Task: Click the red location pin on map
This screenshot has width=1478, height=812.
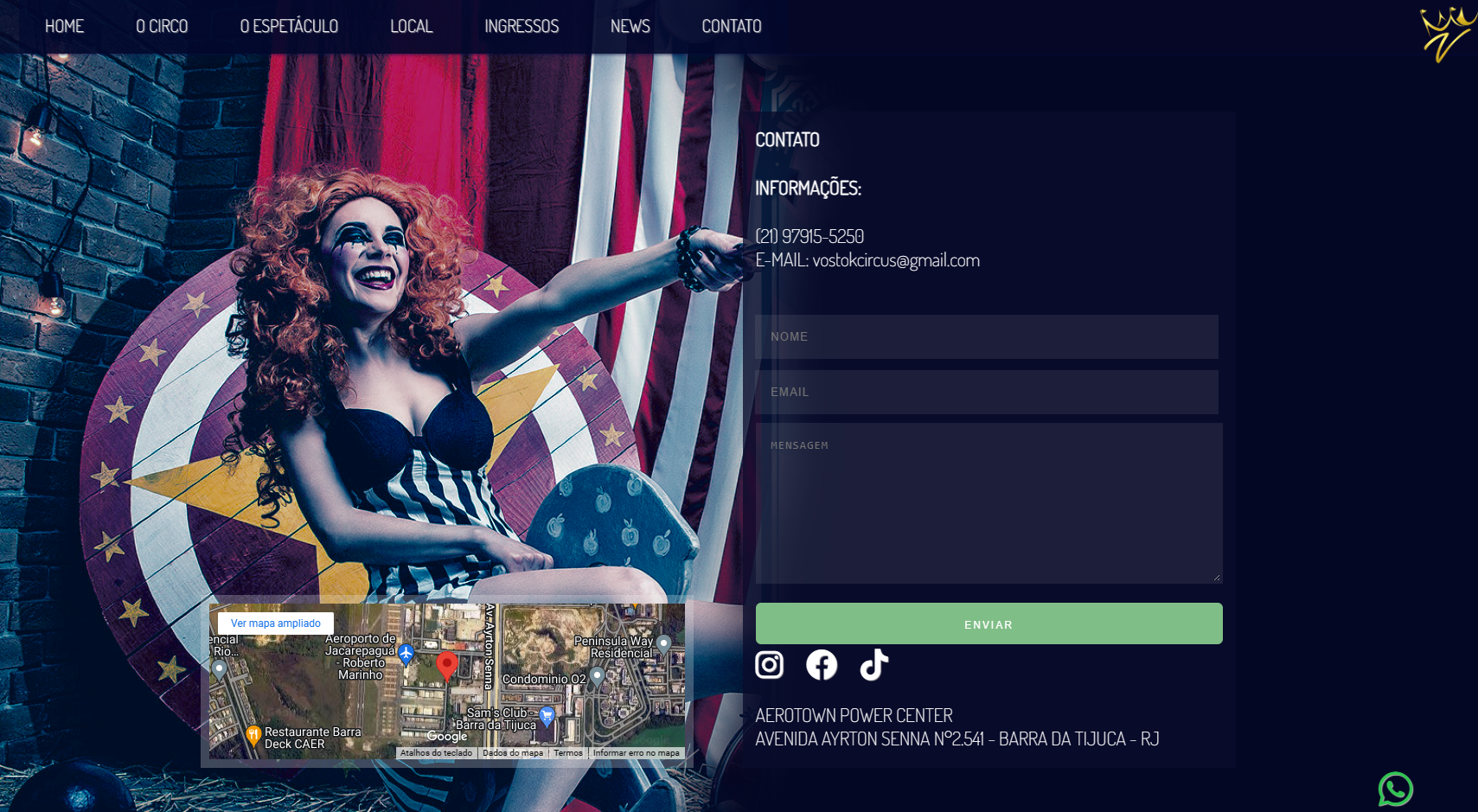Action: 446,666
